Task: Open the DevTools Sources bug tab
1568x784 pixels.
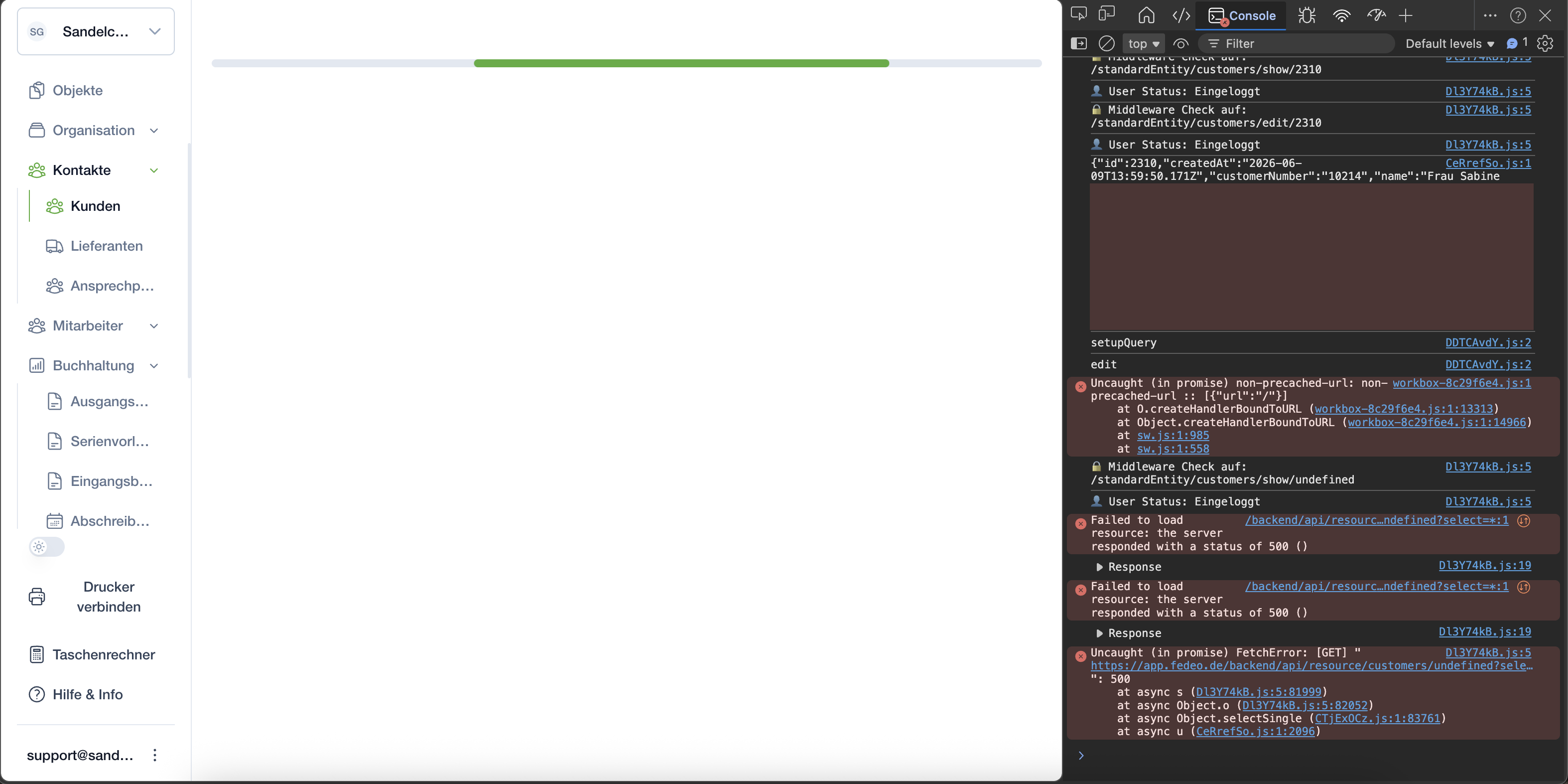Action: pos(1307,15)
